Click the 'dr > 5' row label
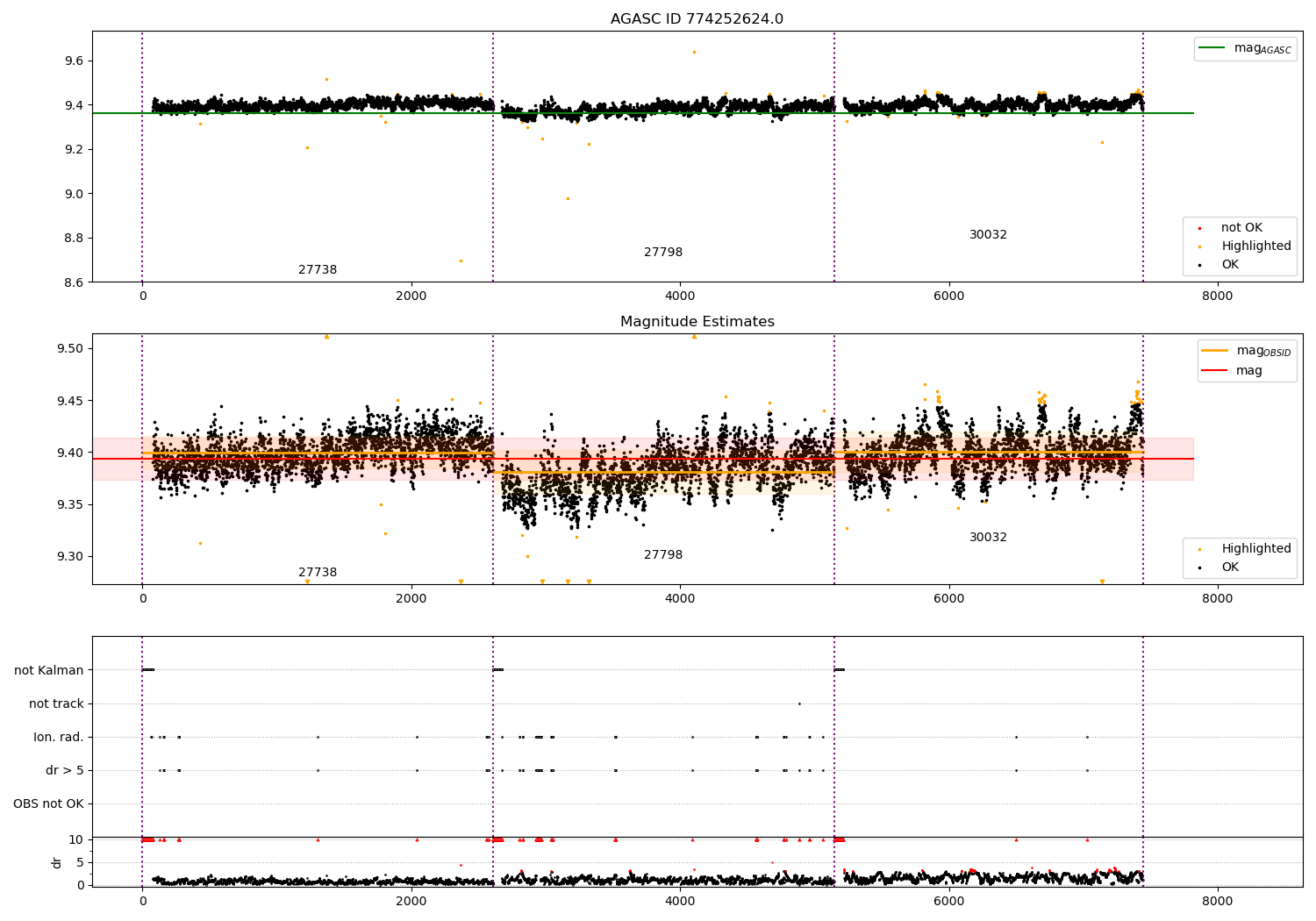Image resolution: width=1316 pixels, height=921 pixels. tap(65, 770)
